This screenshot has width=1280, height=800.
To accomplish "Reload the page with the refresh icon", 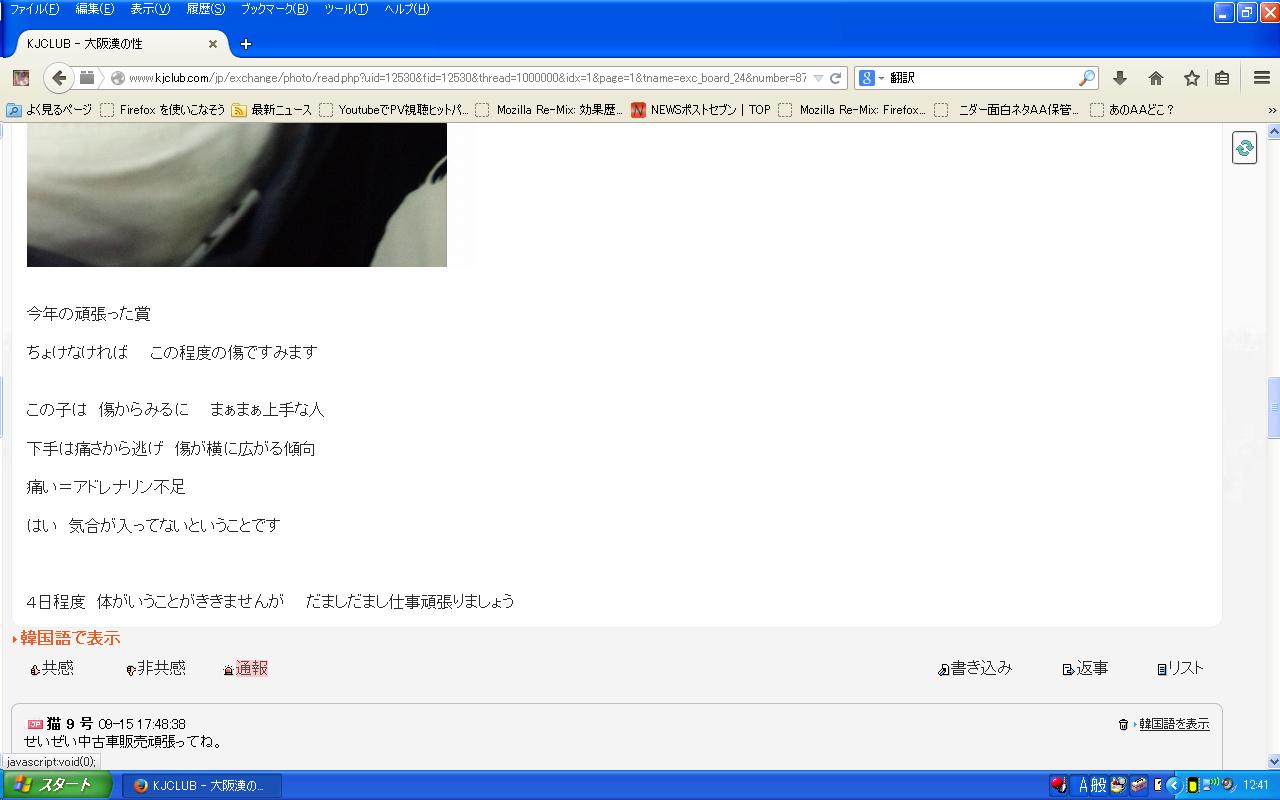I will click(835, 78).
